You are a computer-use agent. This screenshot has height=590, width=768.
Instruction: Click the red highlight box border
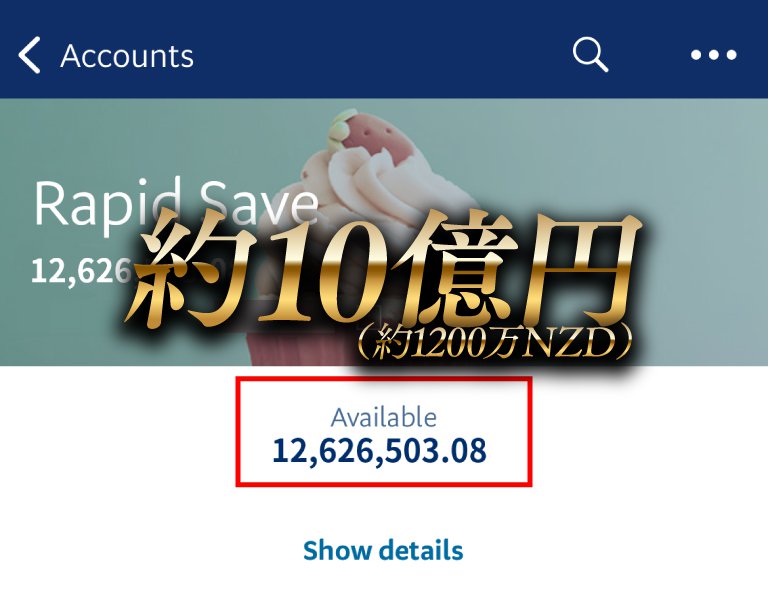tap(384, 378)
